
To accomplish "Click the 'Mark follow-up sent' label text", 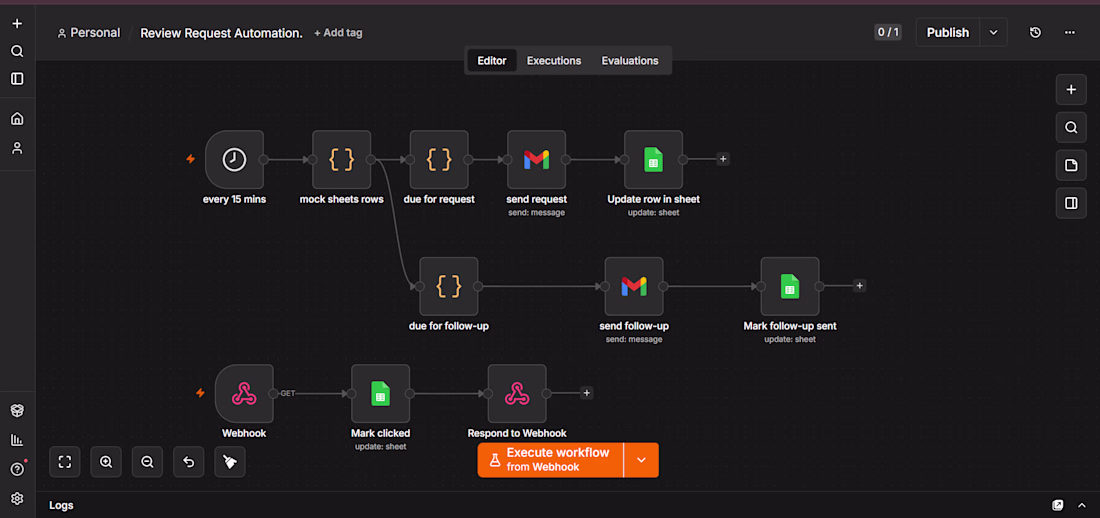I will click(790, 326).
